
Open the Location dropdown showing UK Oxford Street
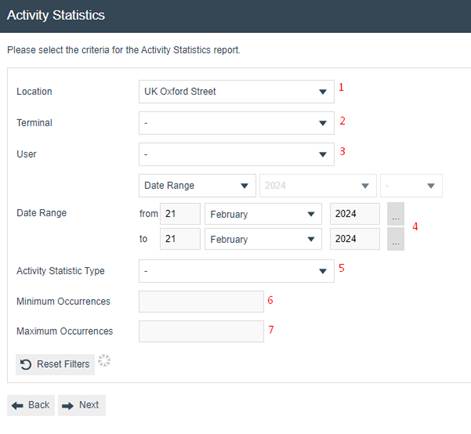click(236, 92)
